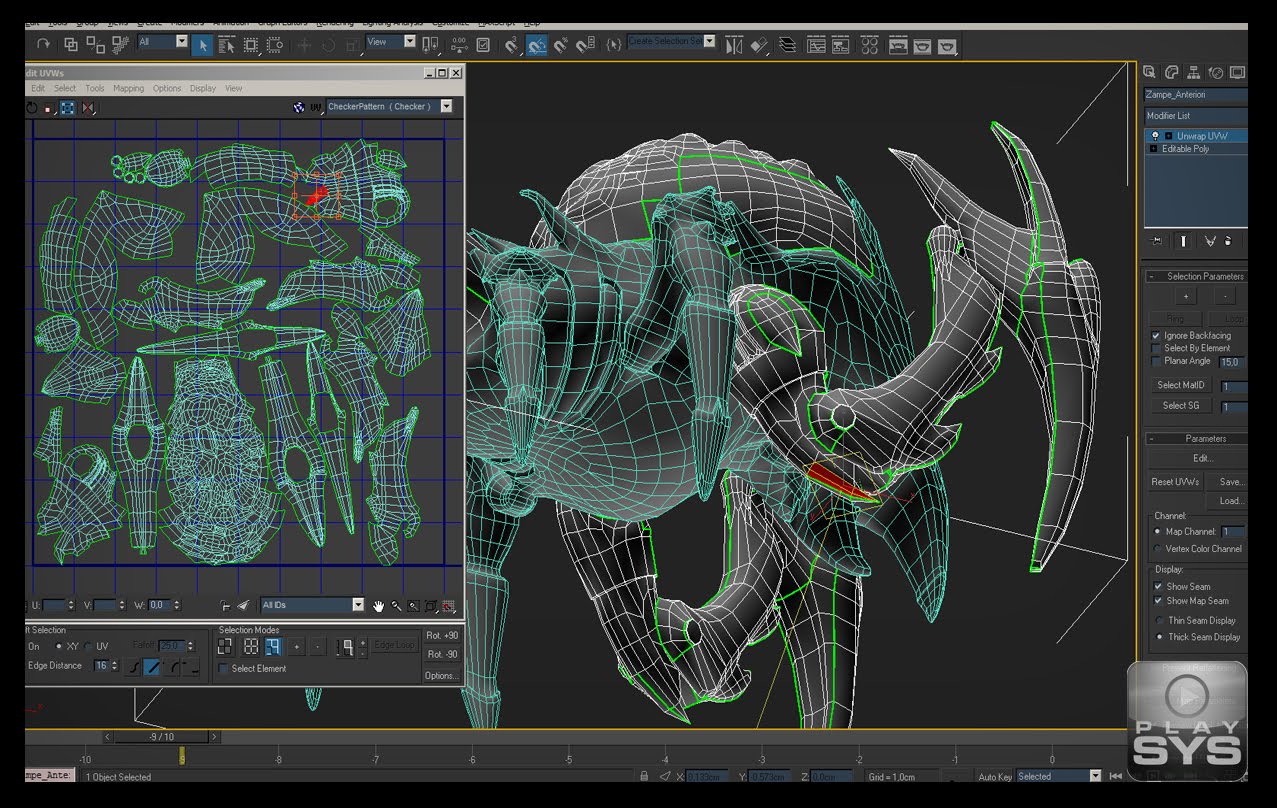Open the Material Editor icon
This screenshot has width=1277, height=808.
click(870, 45)
